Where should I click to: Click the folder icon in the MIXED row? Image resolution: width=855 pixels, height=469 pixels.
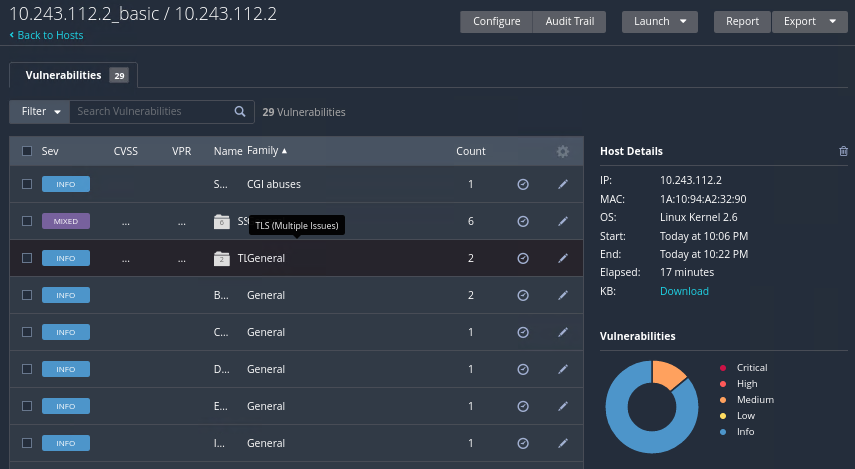pos(221,221)
